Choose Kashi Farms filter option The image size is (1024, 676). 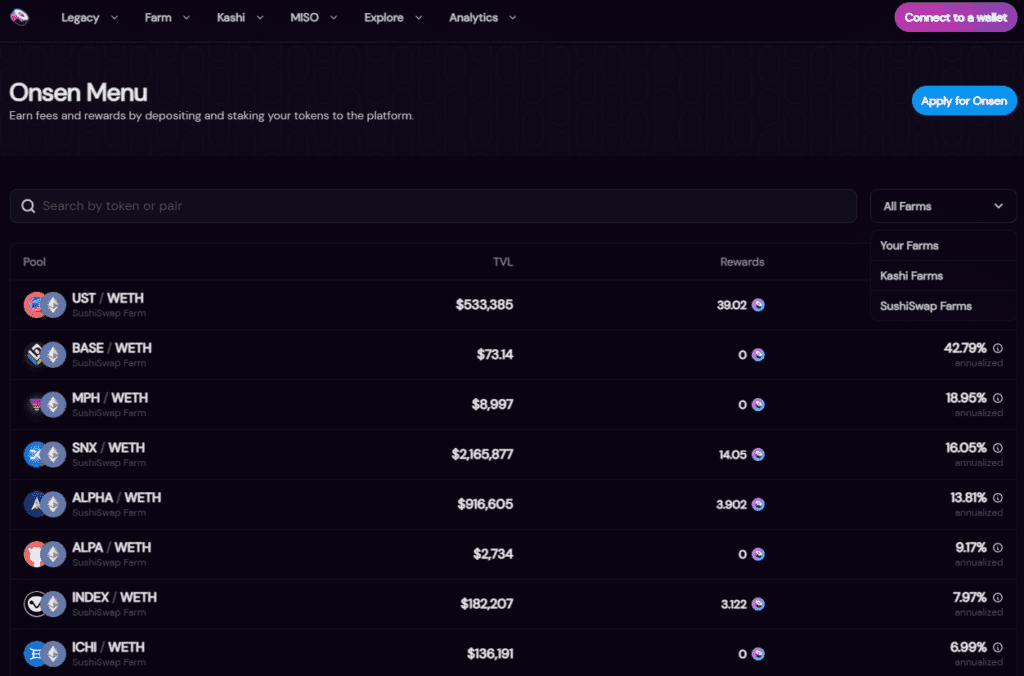943,276
